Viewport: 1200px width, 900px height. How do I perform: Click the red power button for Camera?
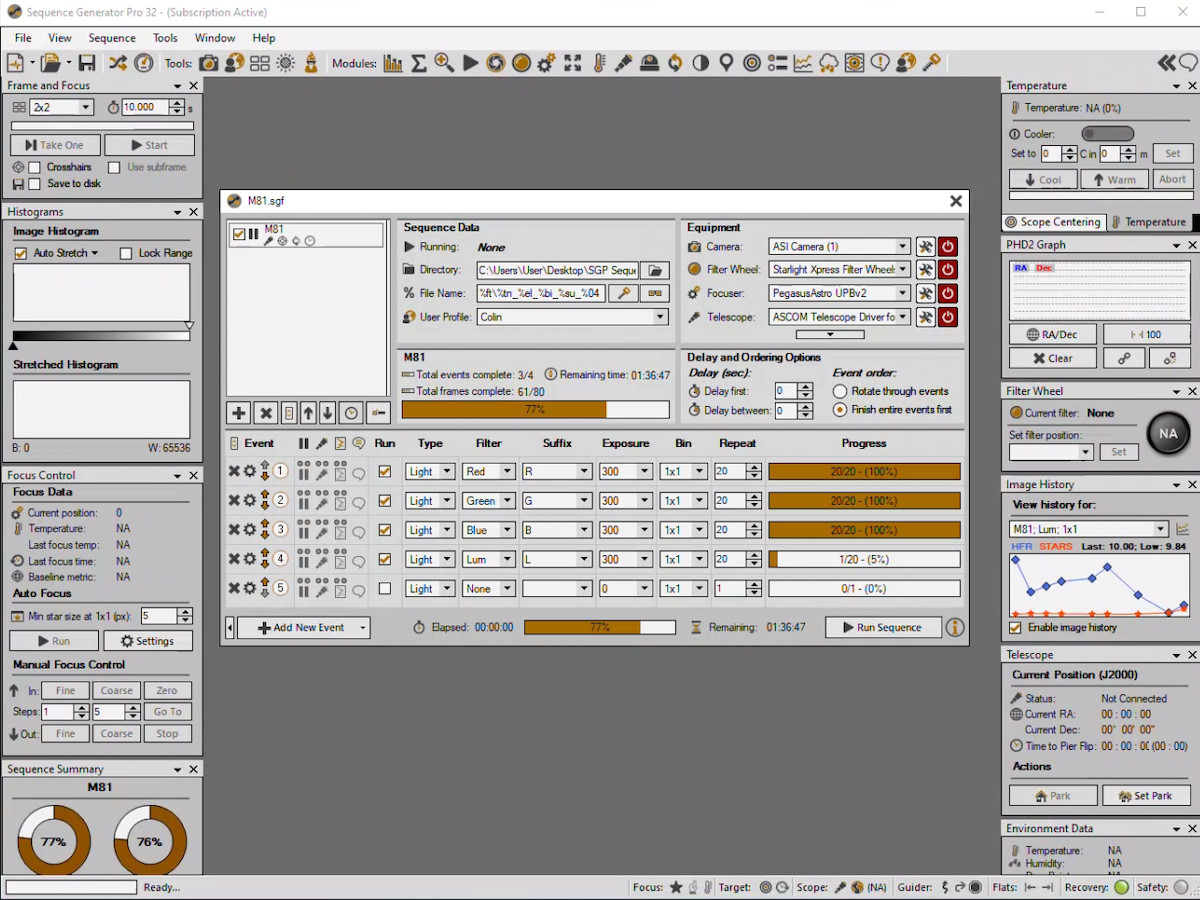tap(947, 246)
